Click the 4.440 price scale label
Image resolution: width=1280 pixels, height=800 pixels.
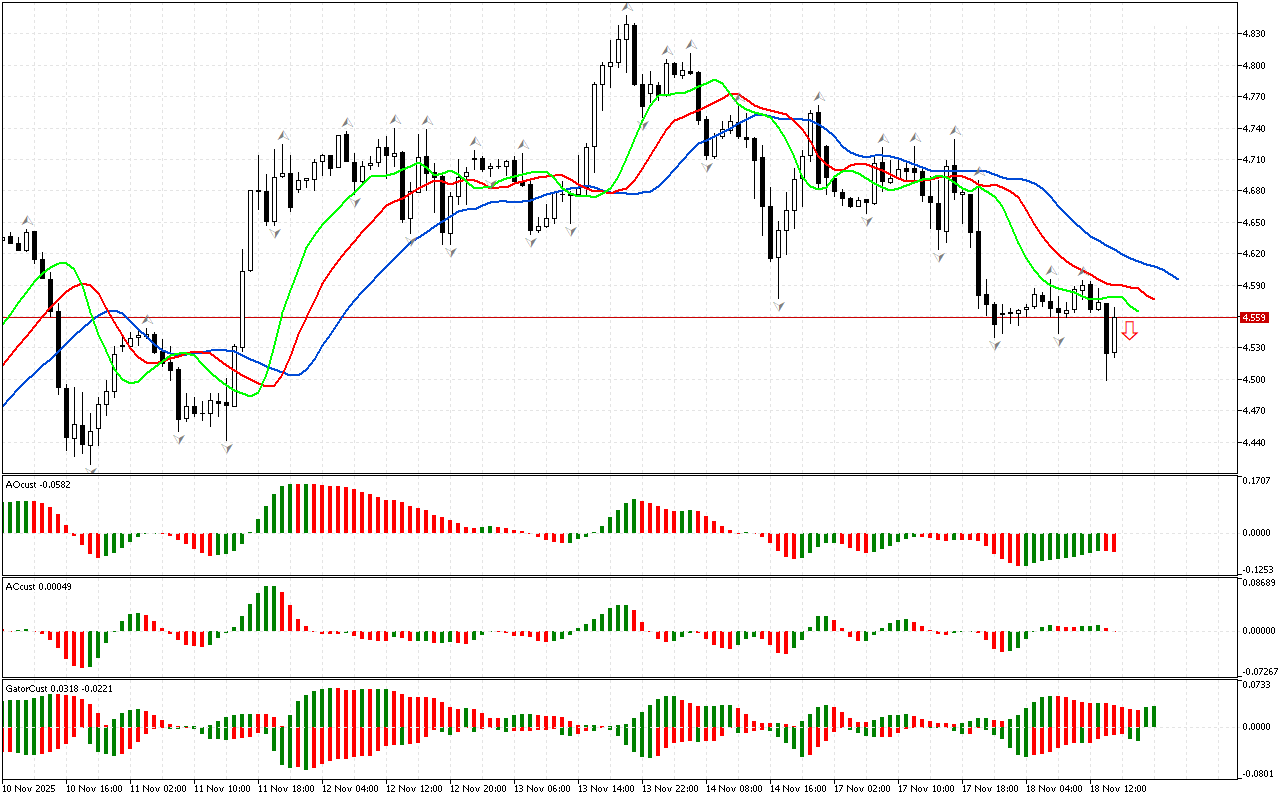[1254, 443]
